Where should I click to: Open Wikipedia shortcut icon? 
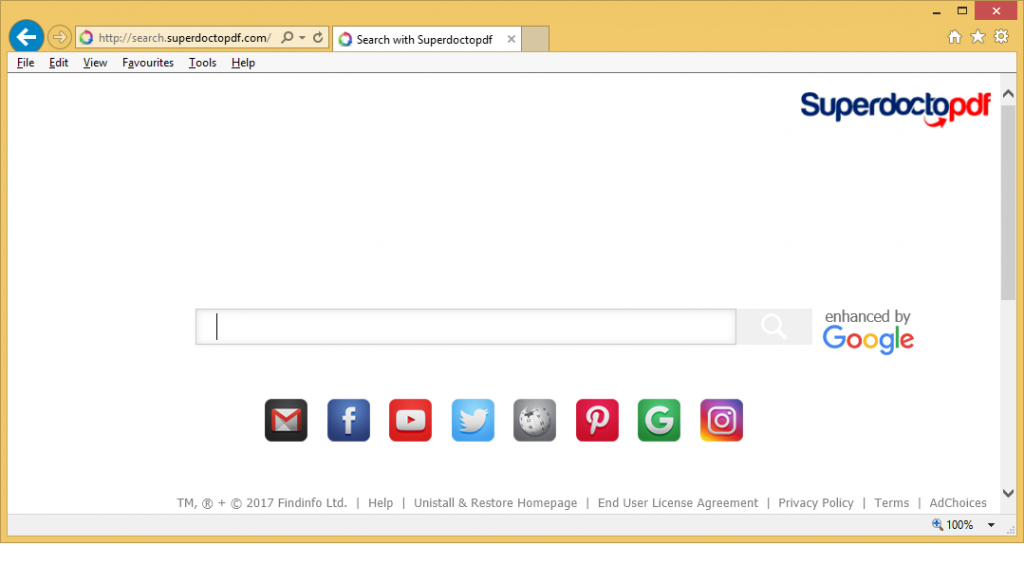535,420
